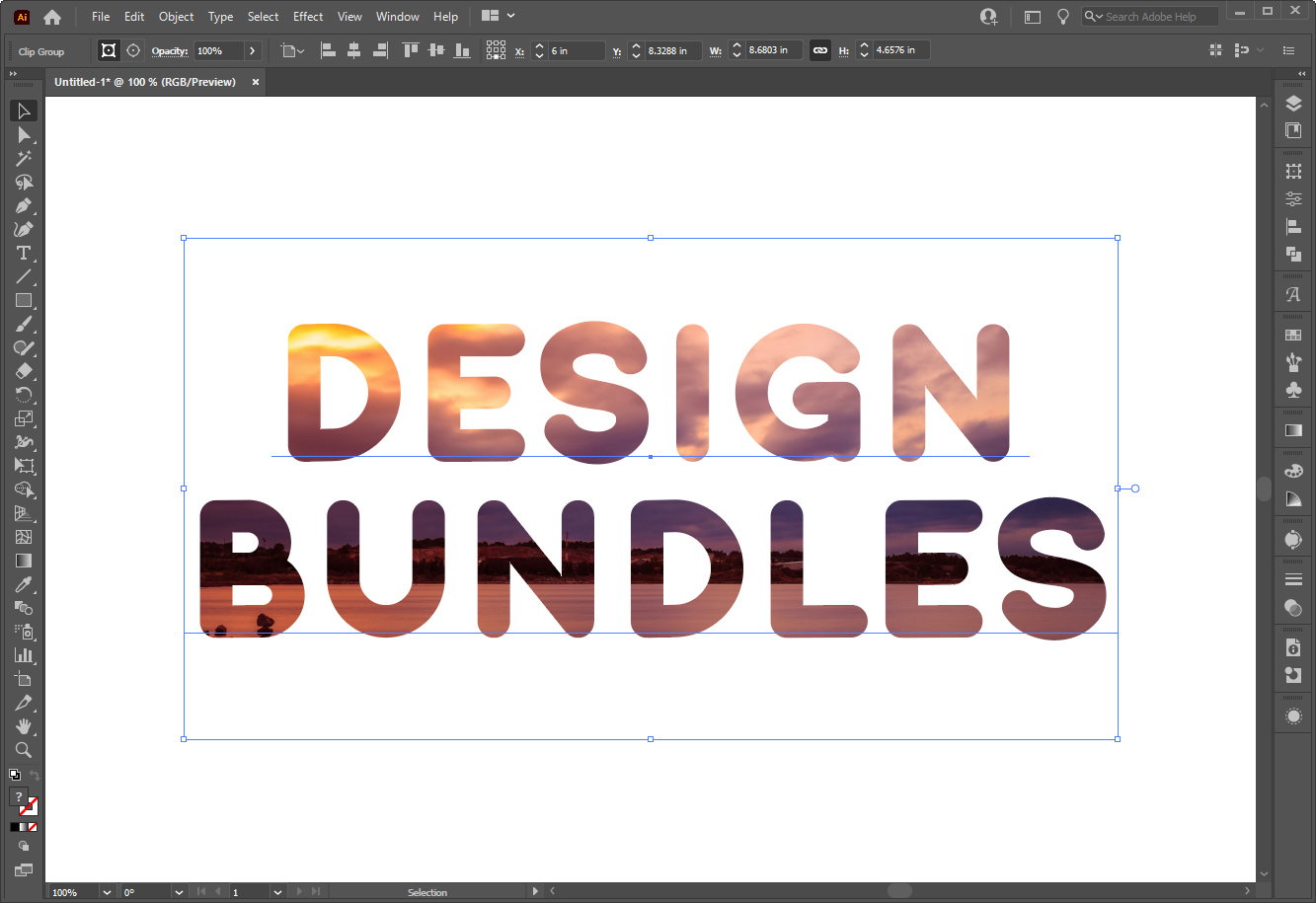Select the Shape Builder tool
The image size is (1316, 903).
click(24, 489)
